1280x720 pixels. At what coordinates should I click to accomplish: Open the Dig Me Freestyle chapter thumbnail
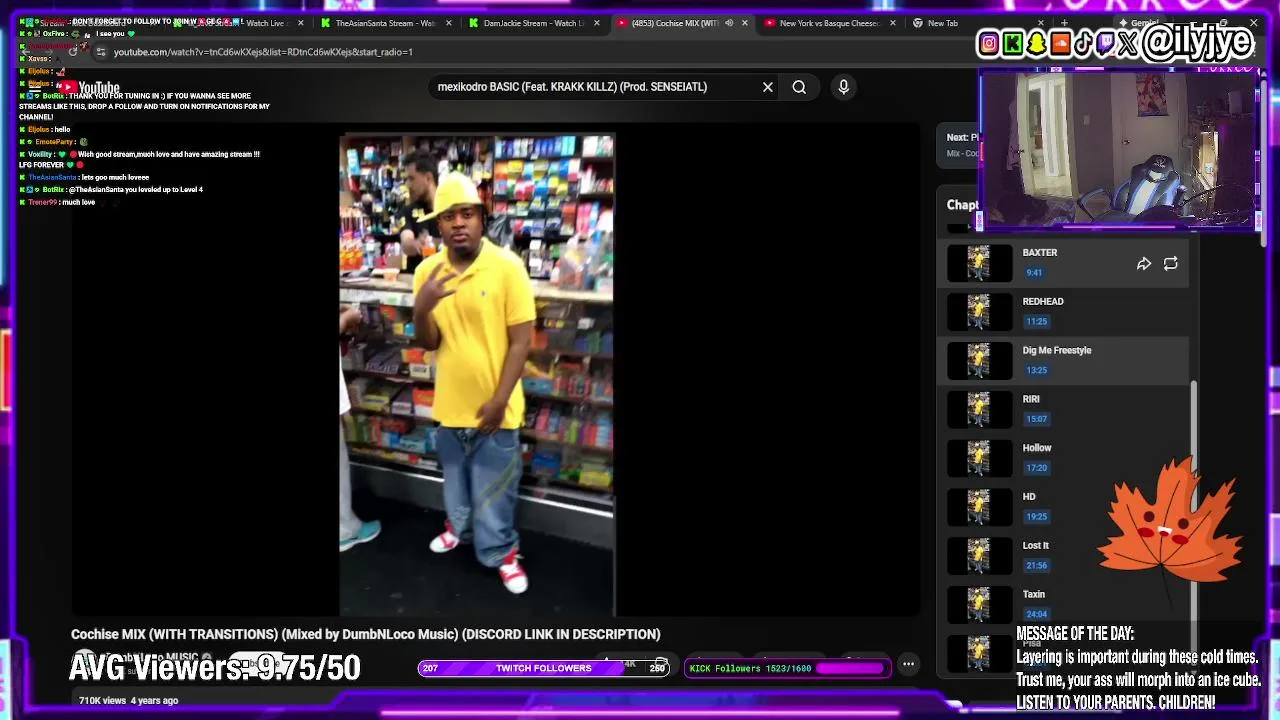coord(979,361)
